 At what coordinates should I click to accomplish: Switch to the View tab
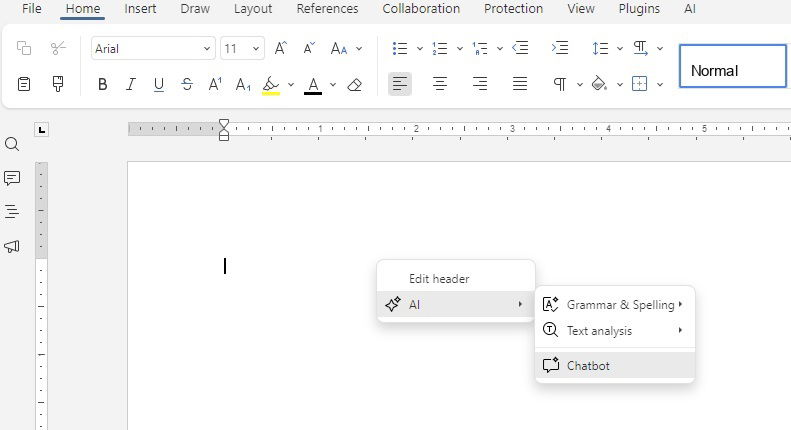pos(581,9)
